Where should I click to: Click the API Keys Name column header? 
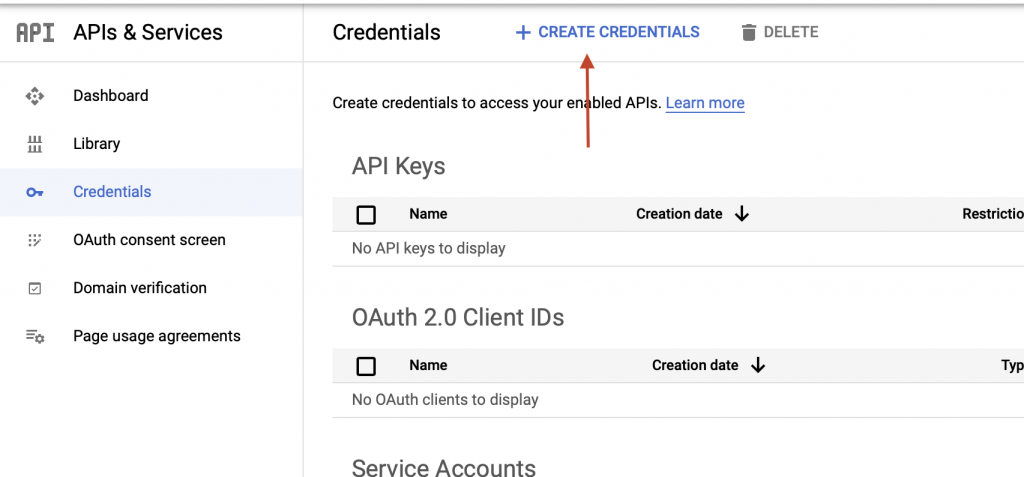pos(428,214)
